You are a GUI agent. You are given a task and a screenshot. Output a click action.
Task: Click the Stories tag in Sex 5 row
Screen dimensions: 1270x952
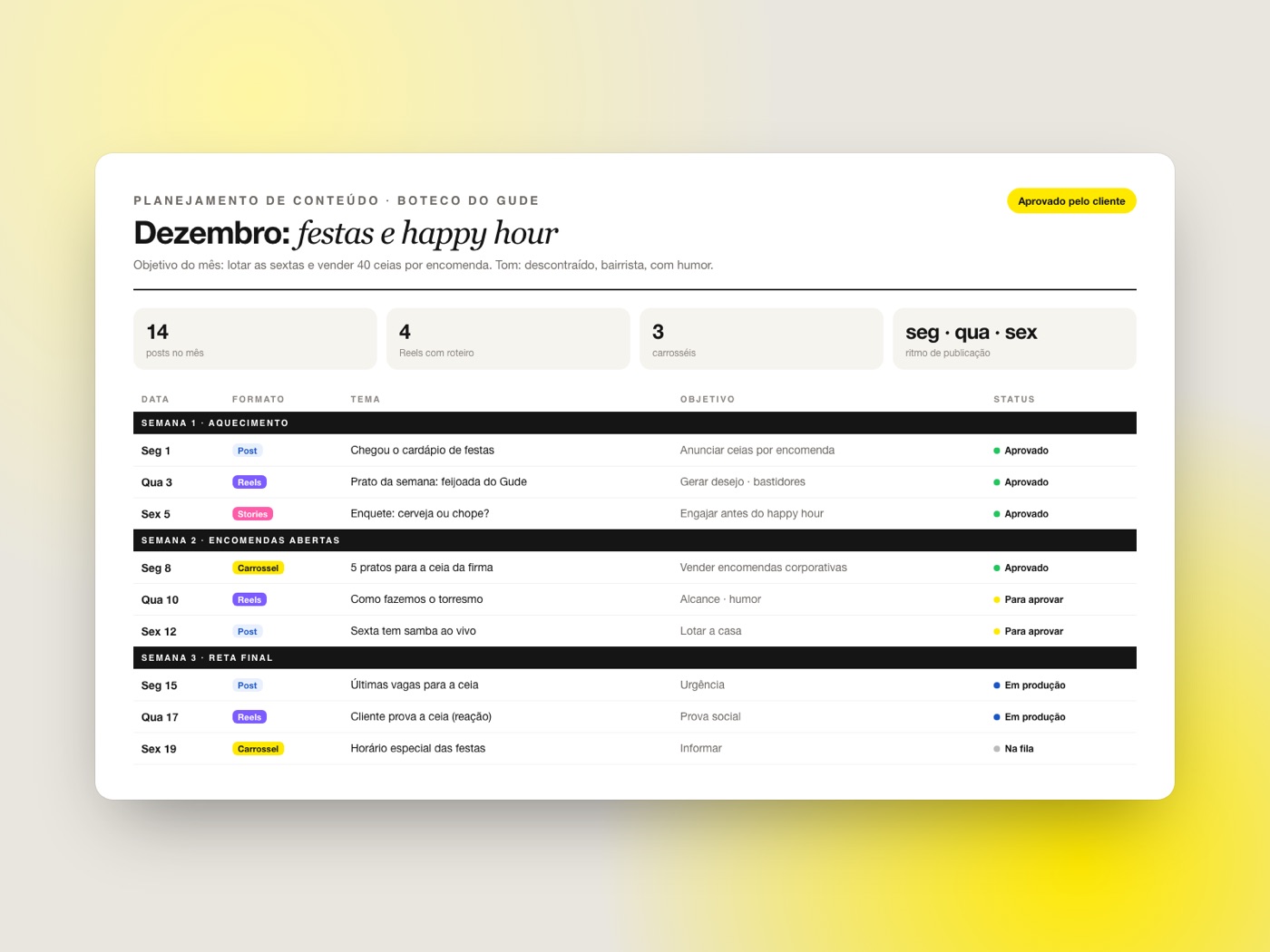[252, 514]
